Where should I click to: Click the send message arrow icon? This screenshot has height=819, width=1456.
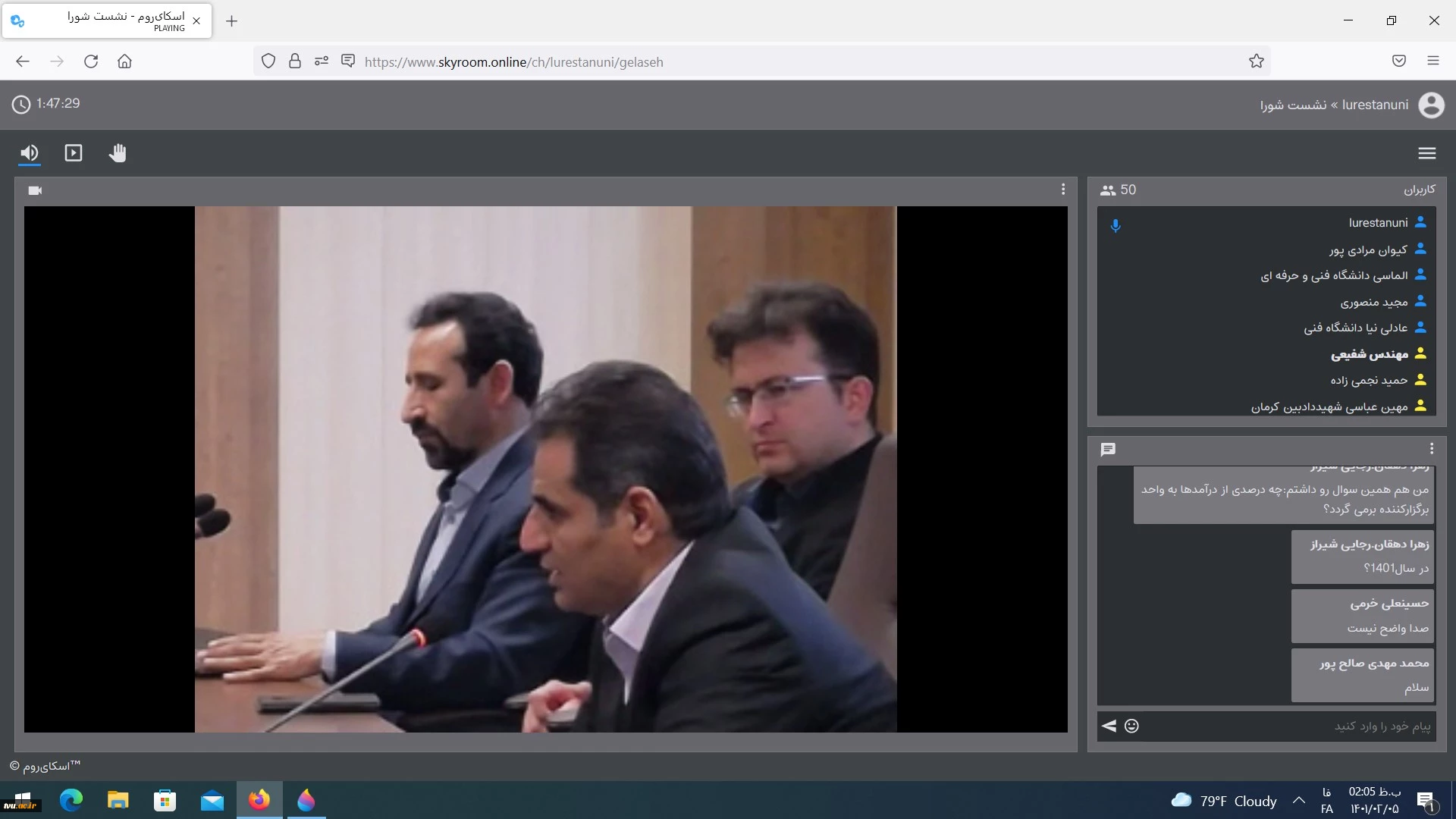pos(1109,726)
